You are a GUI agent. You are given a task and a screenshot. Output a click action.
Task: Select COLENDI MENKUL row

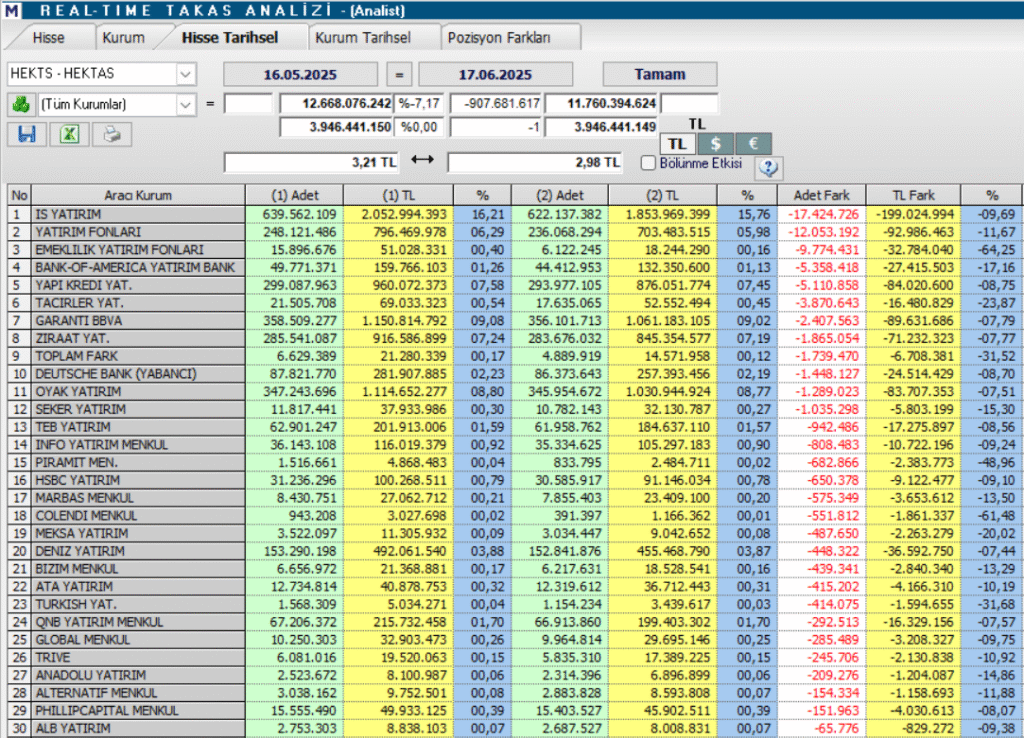pos(515,516)
